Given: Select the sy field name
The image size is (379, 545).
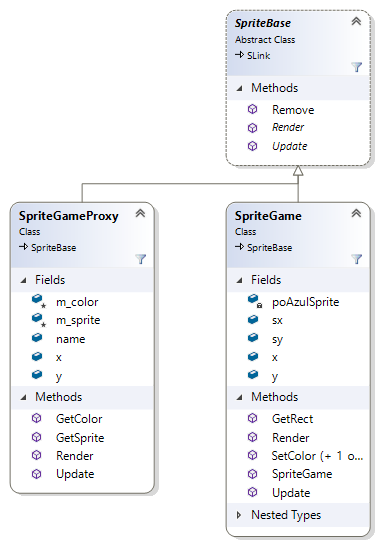Looking at the screenshot, I should click(277, 340).
